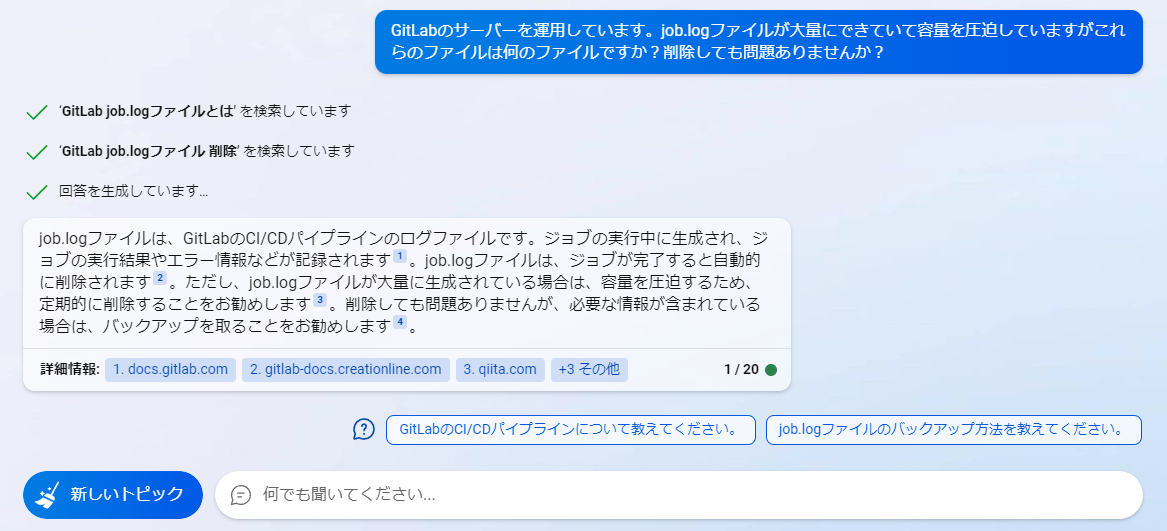The height and width of the screenshot is (531, 1167).
Task: Select suggestion about job.log backup method
Action: [953, 430]
